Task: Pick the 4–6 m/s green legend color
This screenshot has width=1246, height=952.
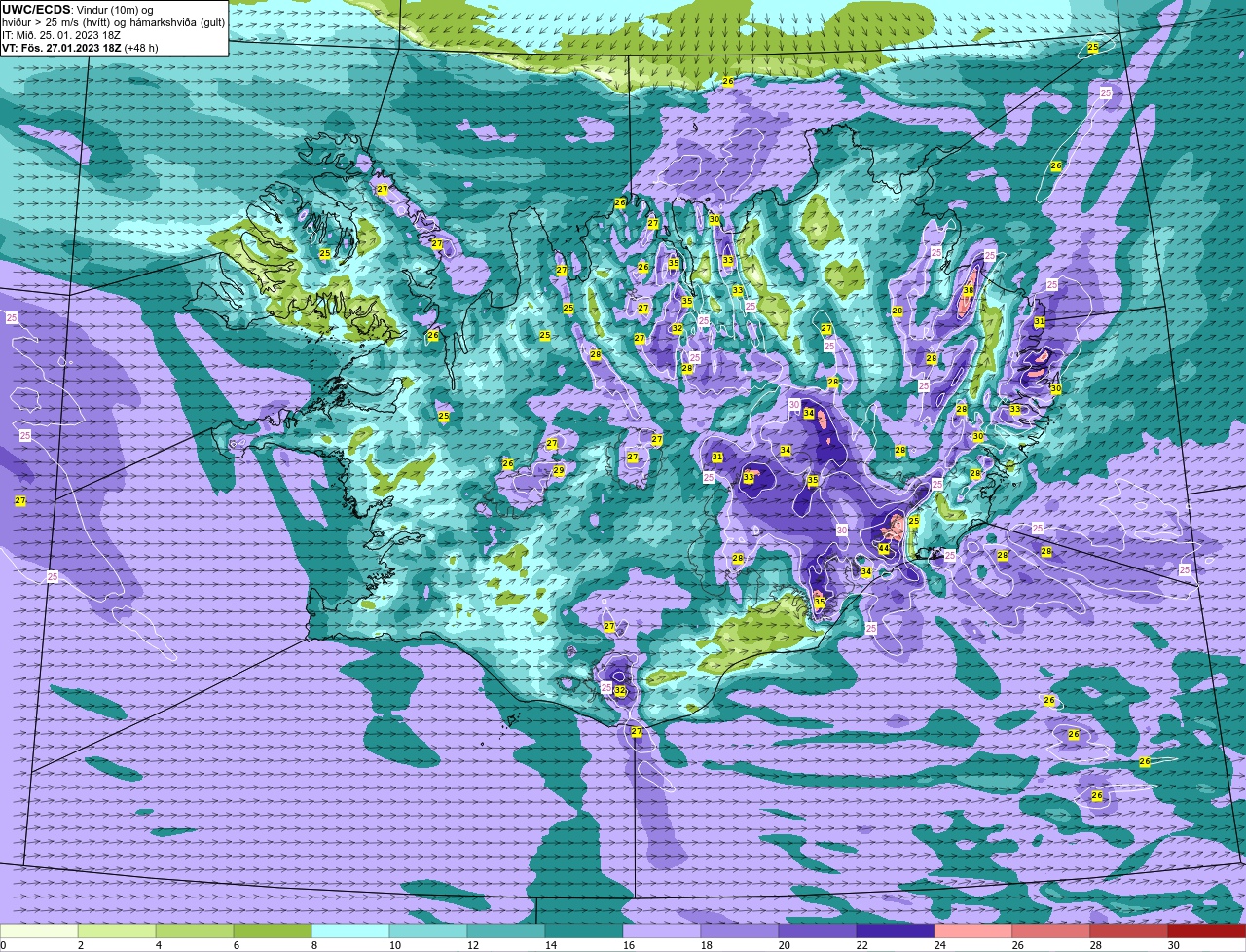Action: (195, 932)
